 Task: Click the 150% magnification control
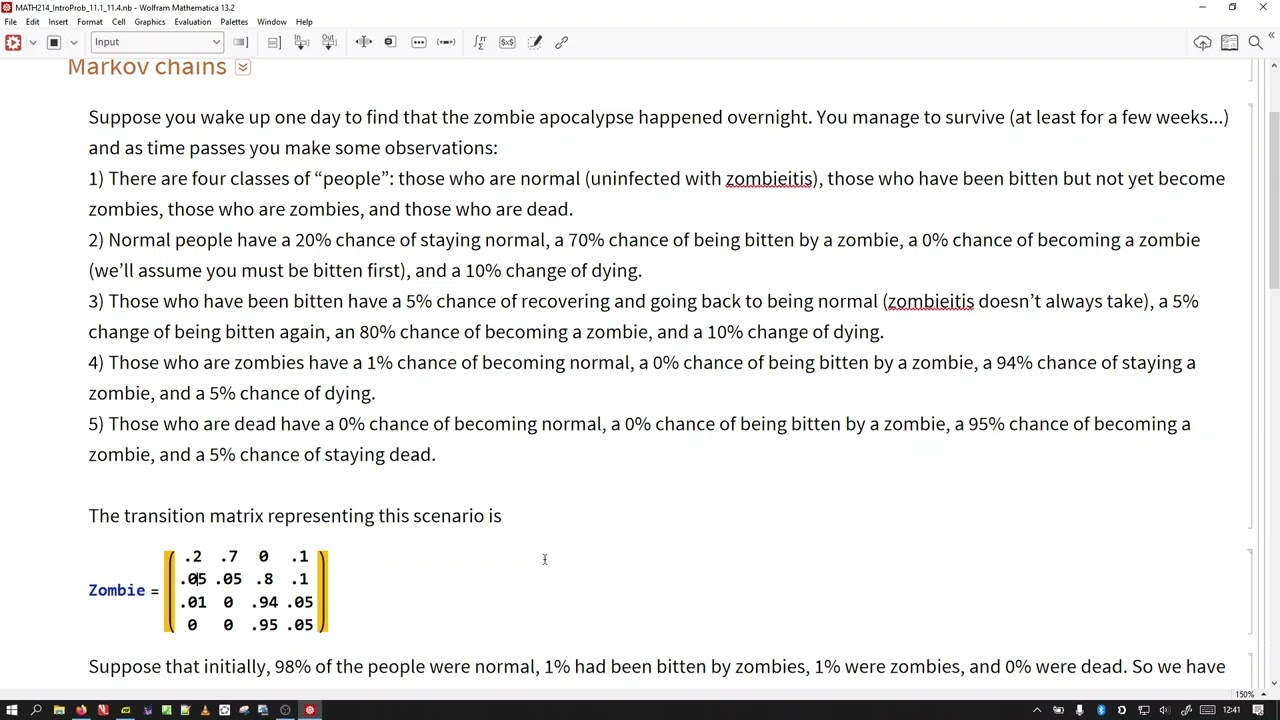click(1247, 694)
